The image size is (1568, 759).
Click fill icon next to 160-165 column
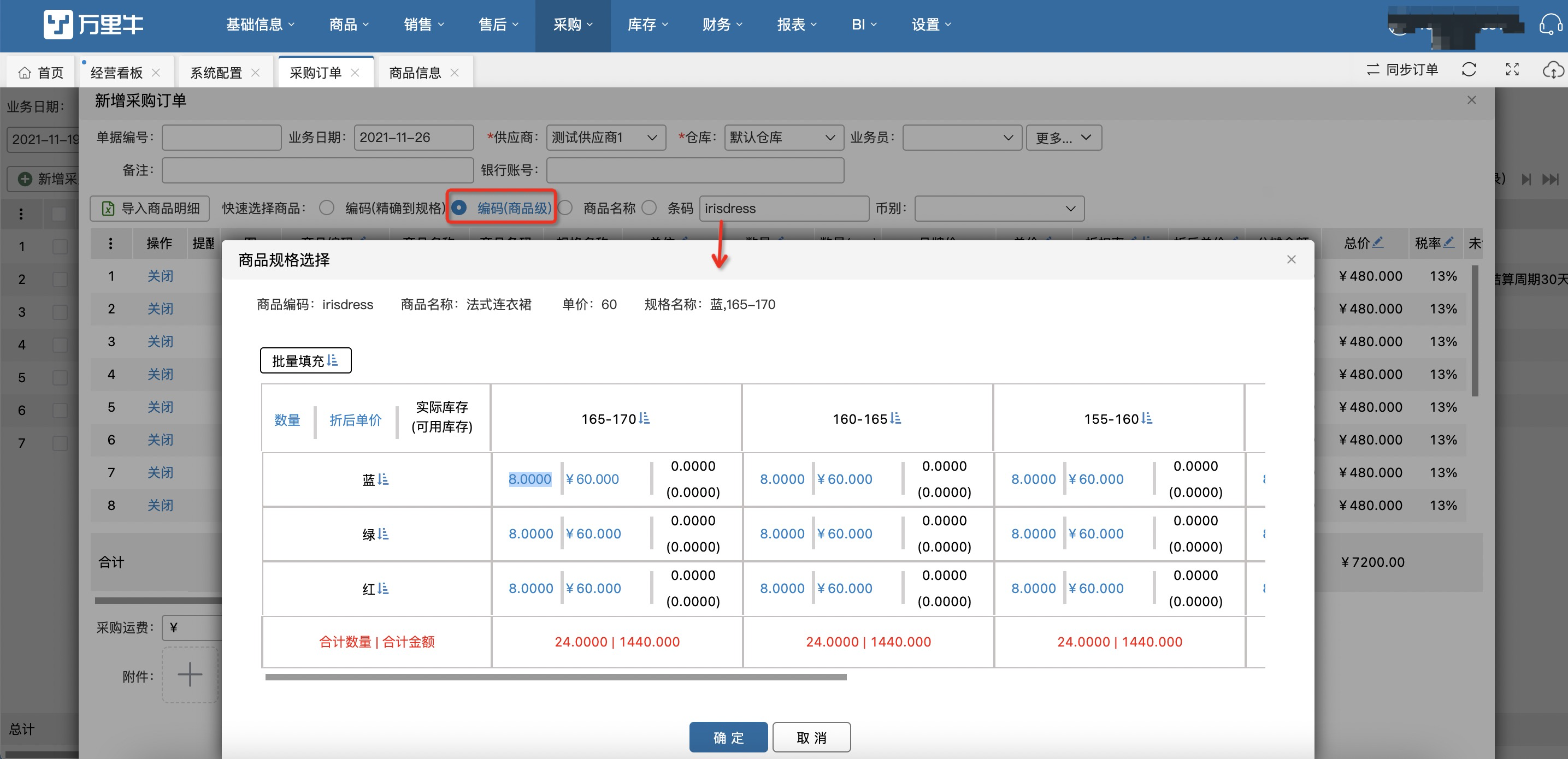[x=895, y=418]
